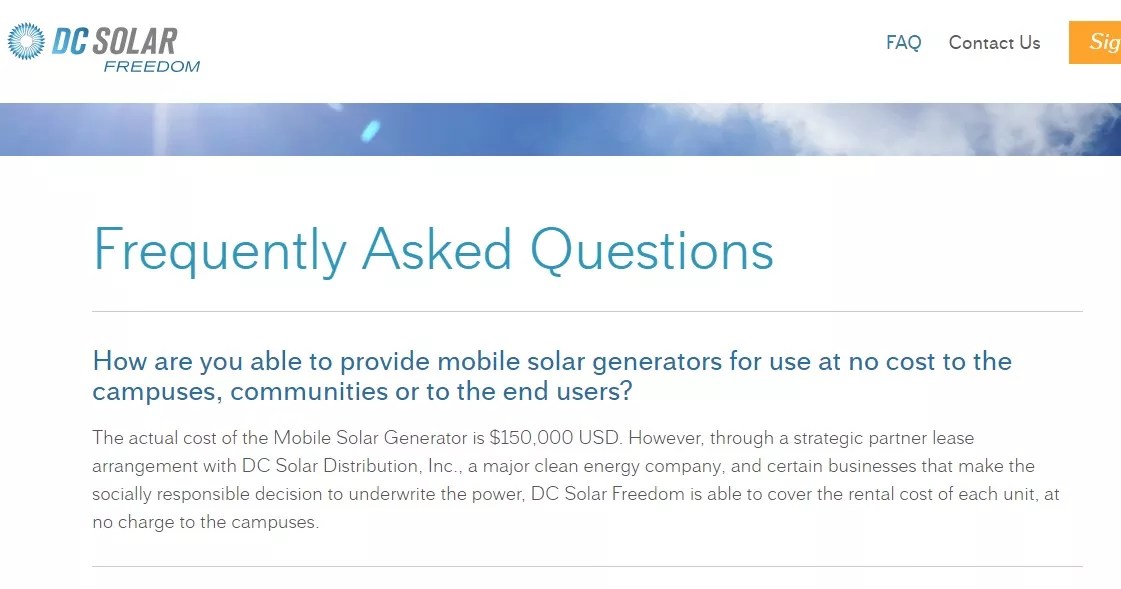Select the "Frequently Asked Questions" page heading
This screenshot has width=1121, height=589.
click(433, 250)
